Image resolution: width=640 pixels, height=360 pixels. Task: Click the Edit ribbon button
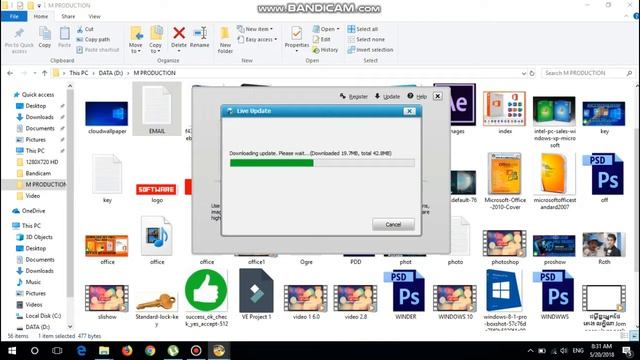[x=322, y=40]
